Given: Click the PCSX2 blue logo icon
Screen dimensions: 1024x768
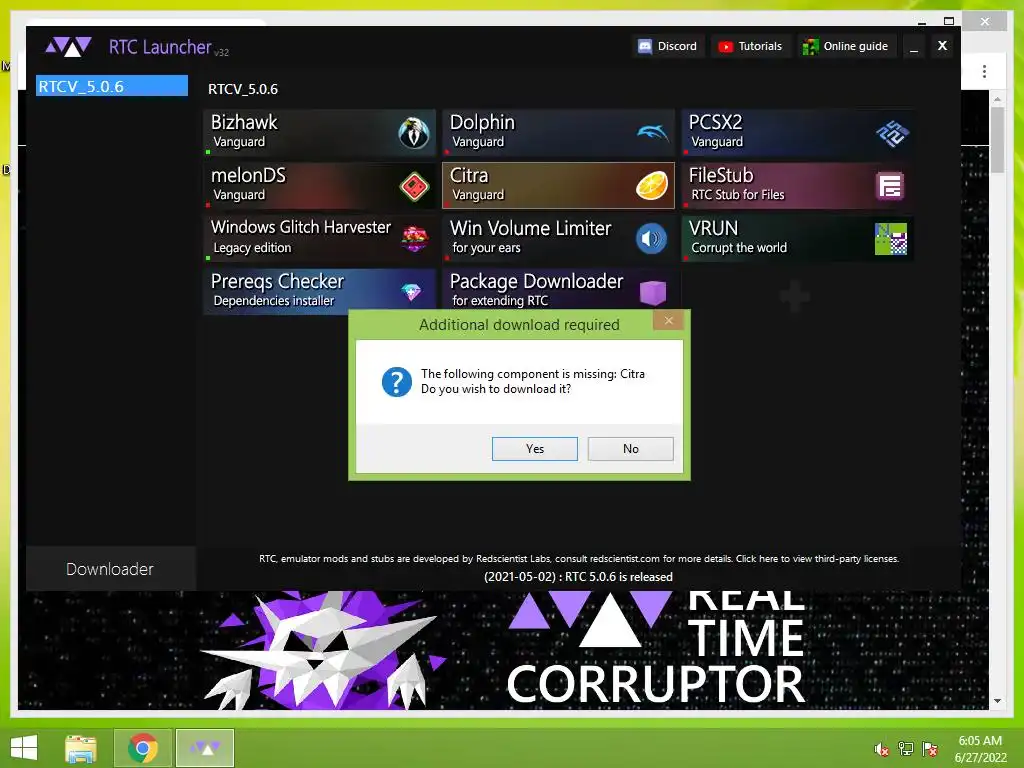Looking at the screenshot, I should 892,133.
